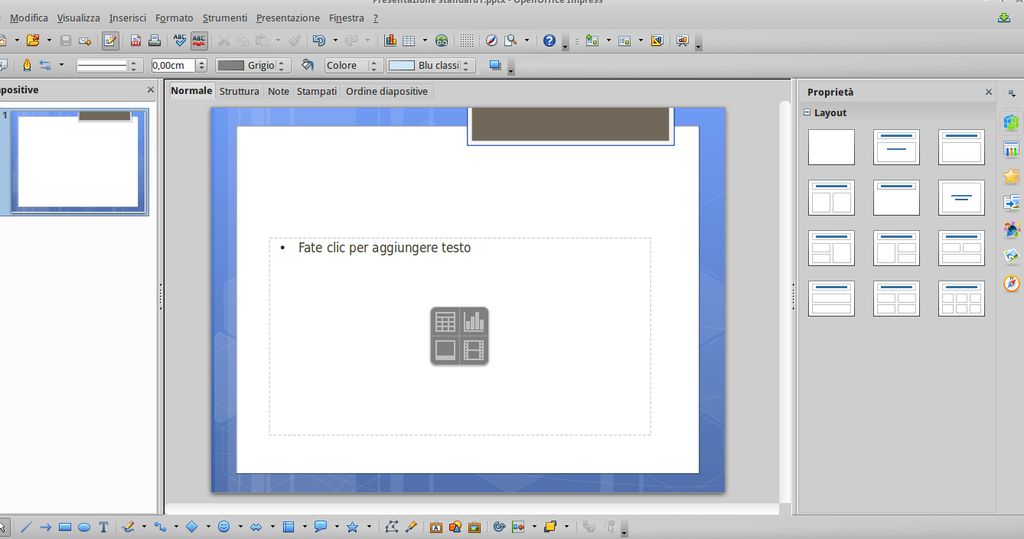Toggle Display Grid button

click(466, 41)
